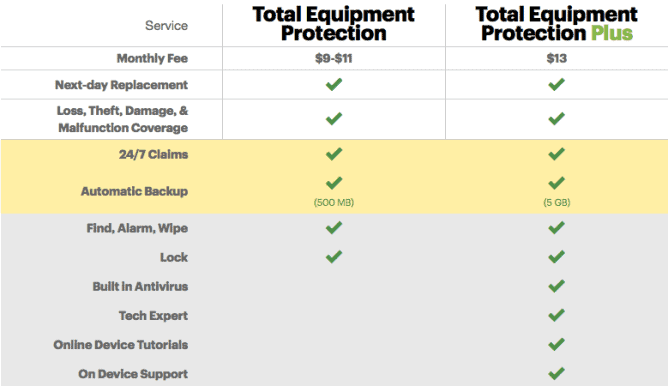Select the Total Equipment Protection column header
668x386 pixels.
[334, 23]
